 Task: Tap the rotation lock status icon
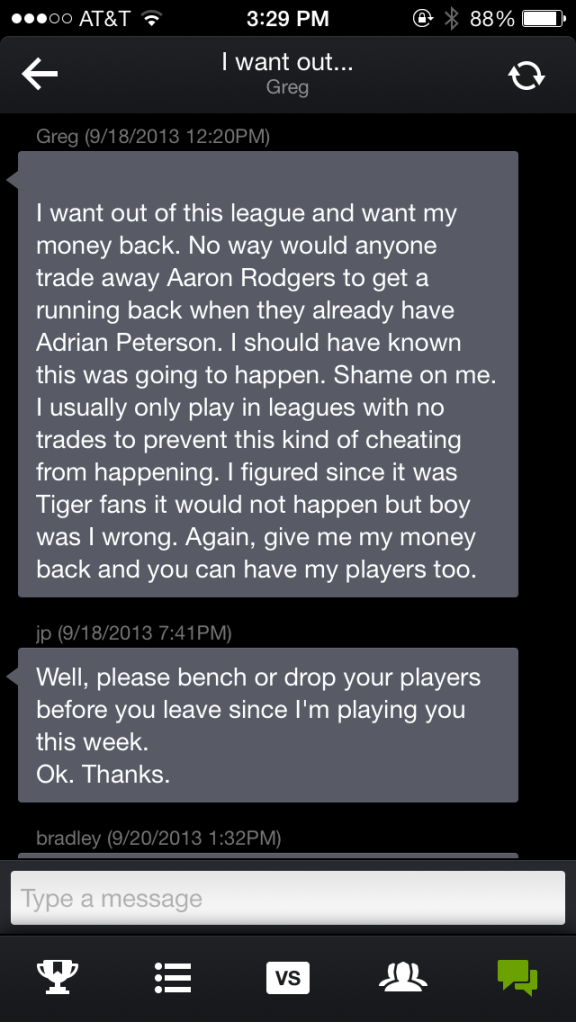pyautogui.click(x=422, y=19)
